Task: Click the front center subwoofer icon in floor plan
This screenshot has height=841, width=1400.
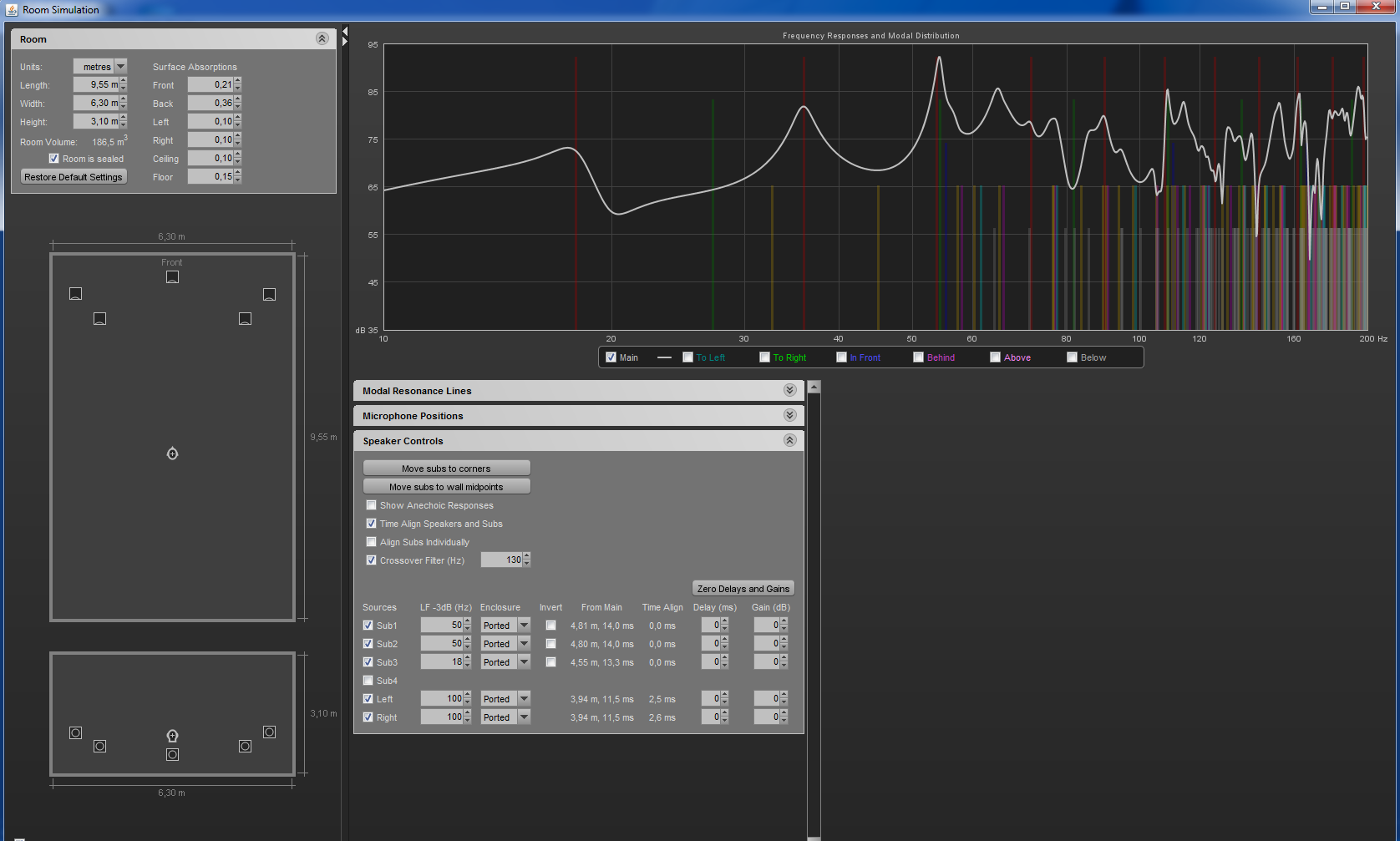Action: point(172,277)
